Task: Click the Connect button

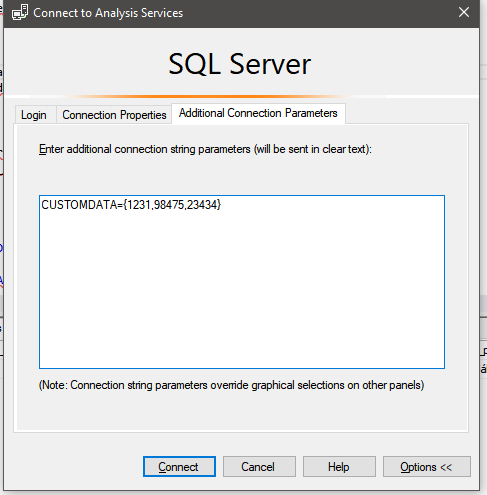Action: coord(179,466)
